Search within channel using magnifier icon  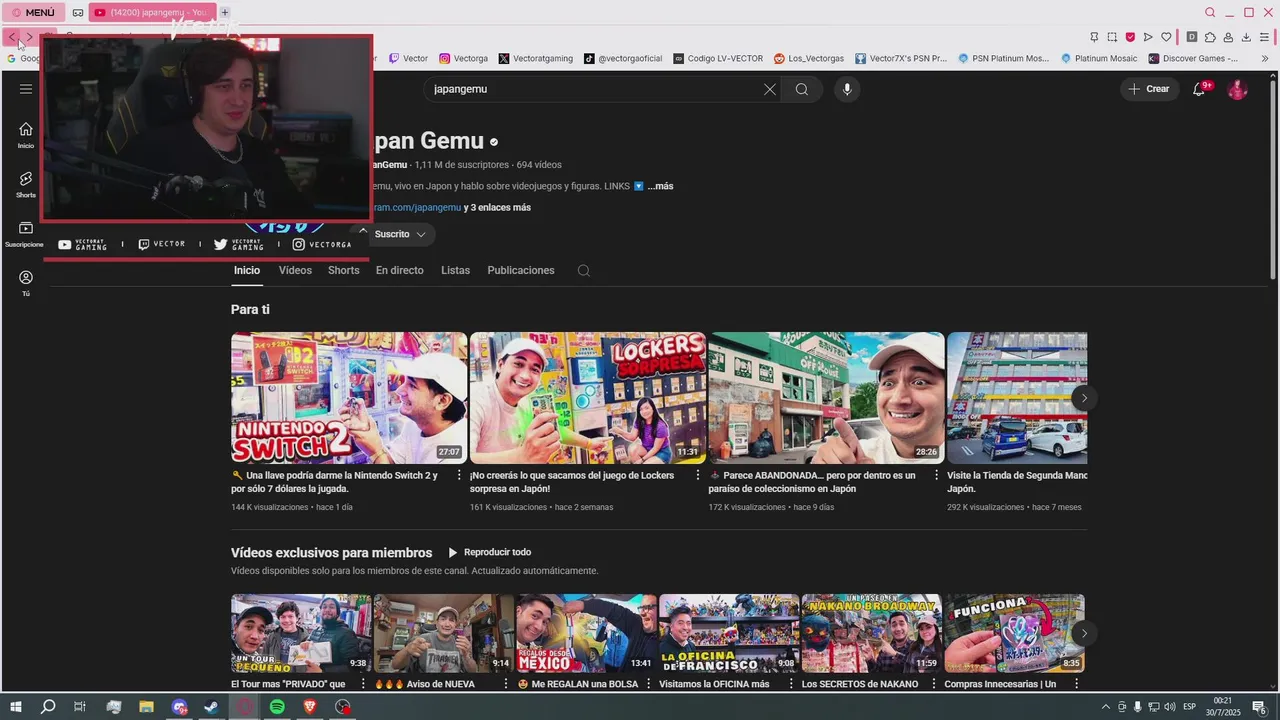tap(584, 270)
